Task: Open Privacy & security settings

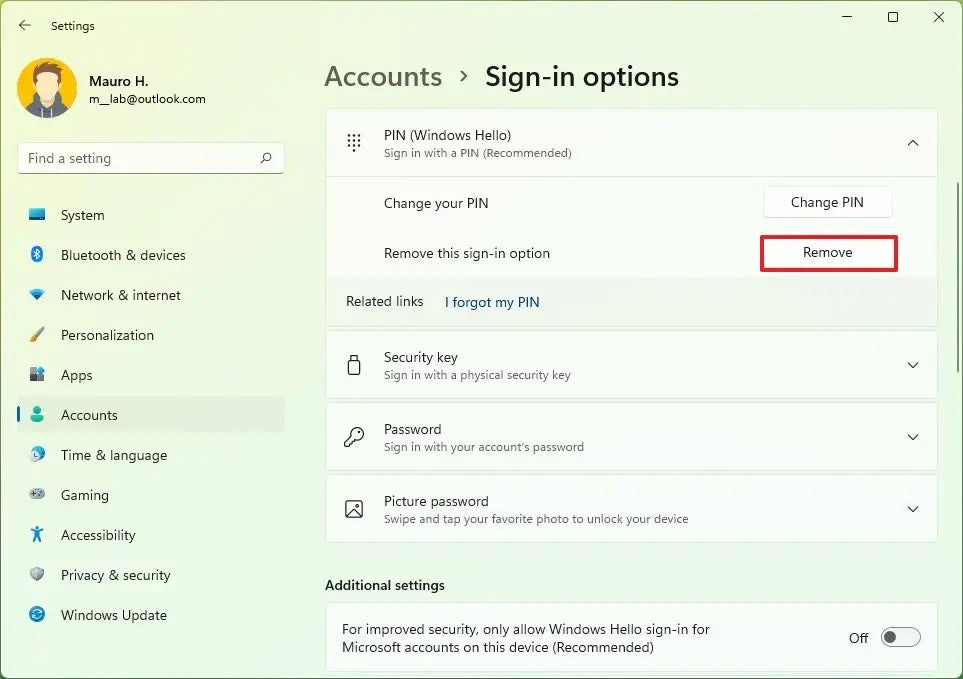Action: click(116, 575)
